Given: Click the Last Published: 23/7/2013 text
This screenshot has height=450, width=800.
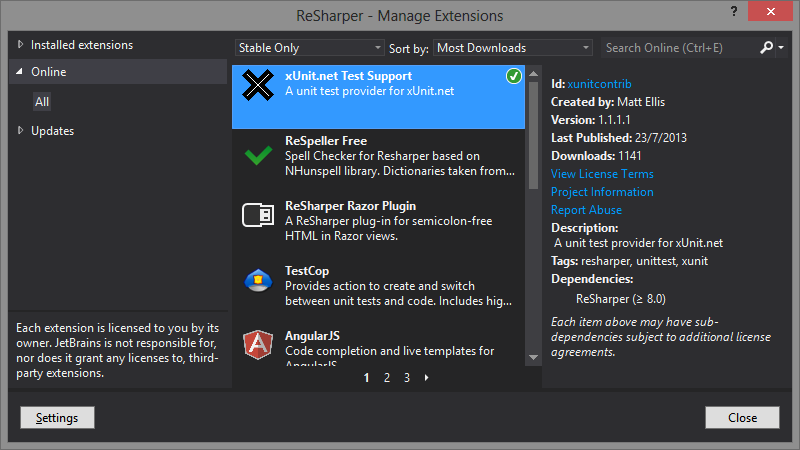Looking at the screenshot, I should 619,138.
